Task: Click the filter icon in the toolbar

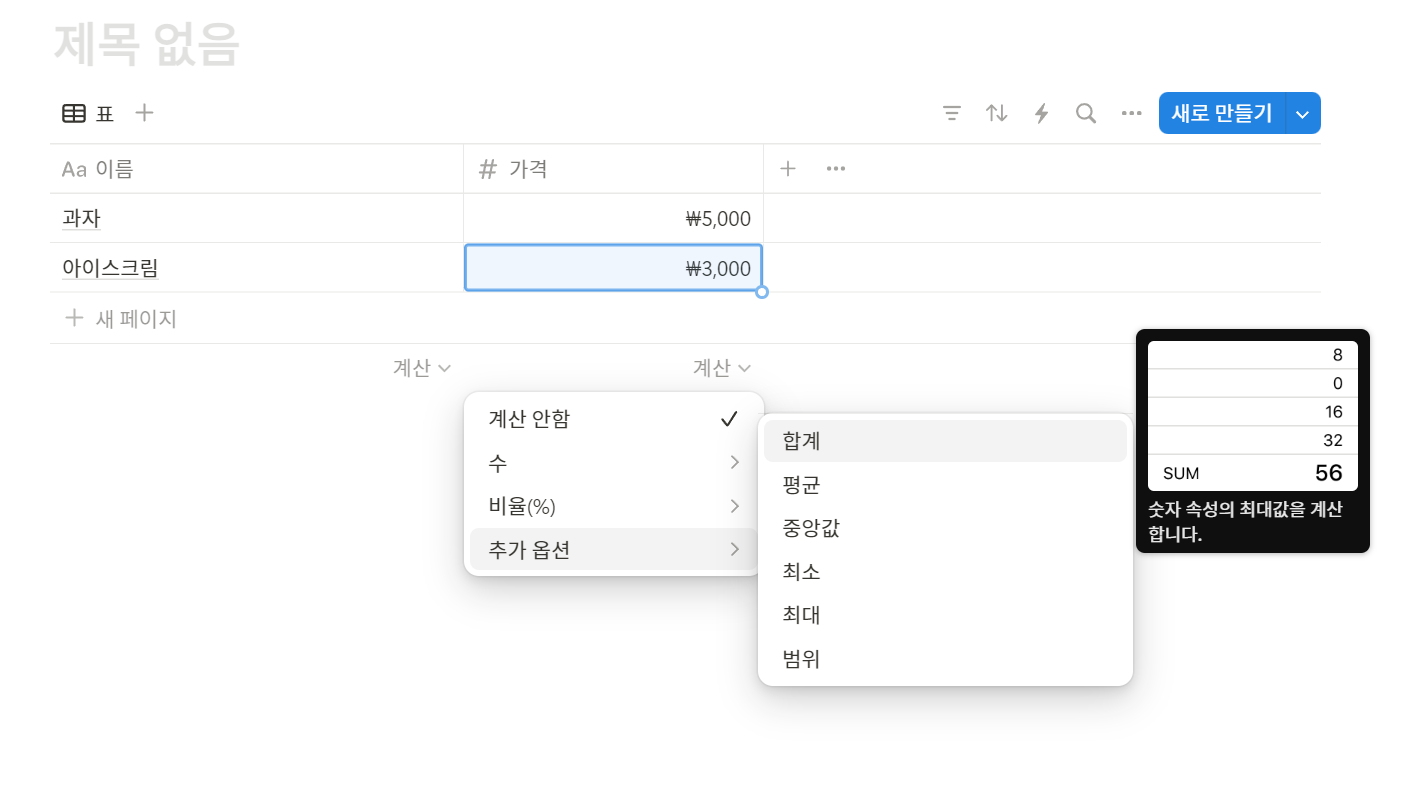Action: click(x=952, y=113)
